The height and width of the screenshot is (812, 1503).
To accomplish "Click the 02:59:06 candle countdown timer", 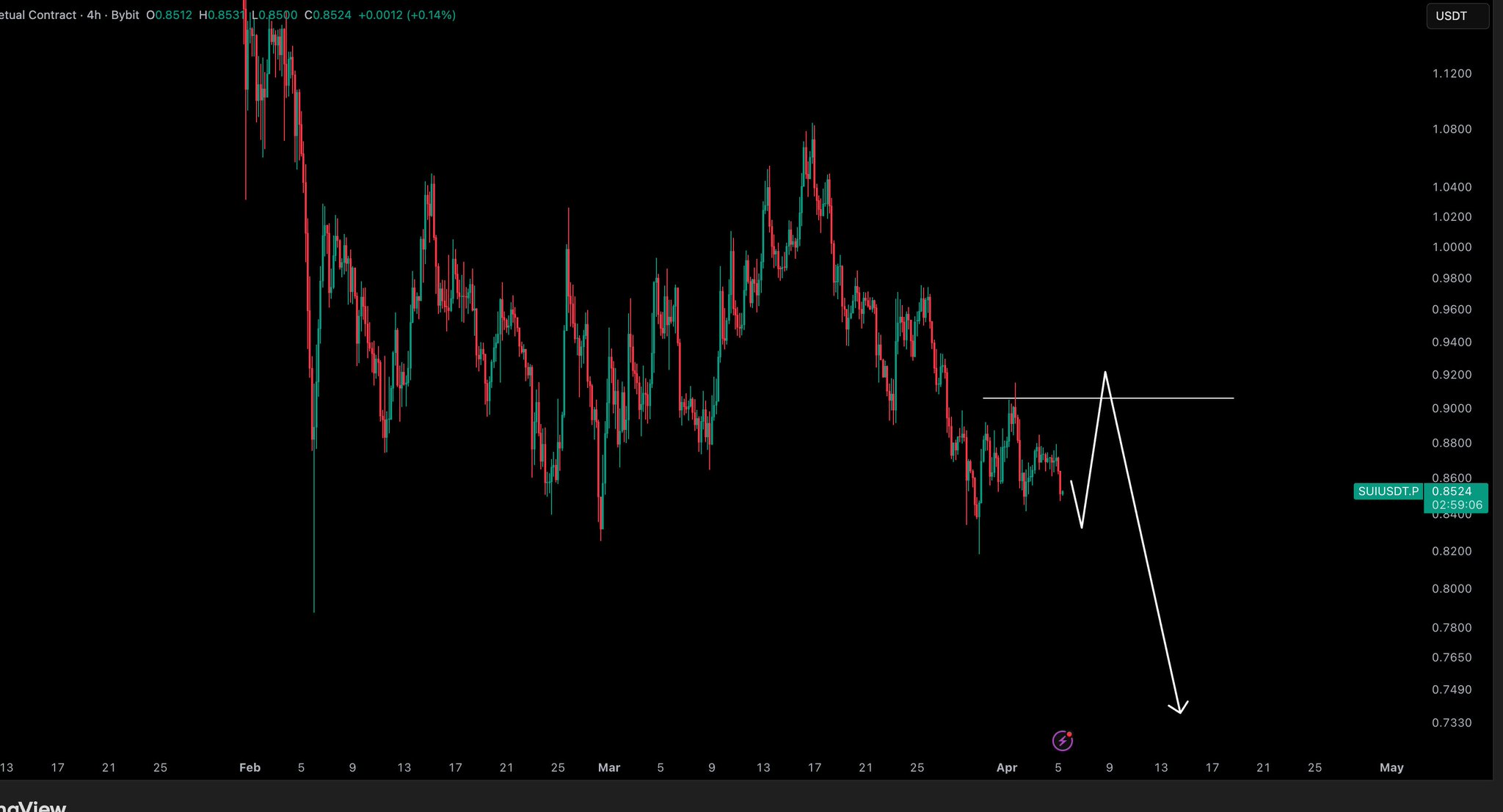I will coord(1456,505).
